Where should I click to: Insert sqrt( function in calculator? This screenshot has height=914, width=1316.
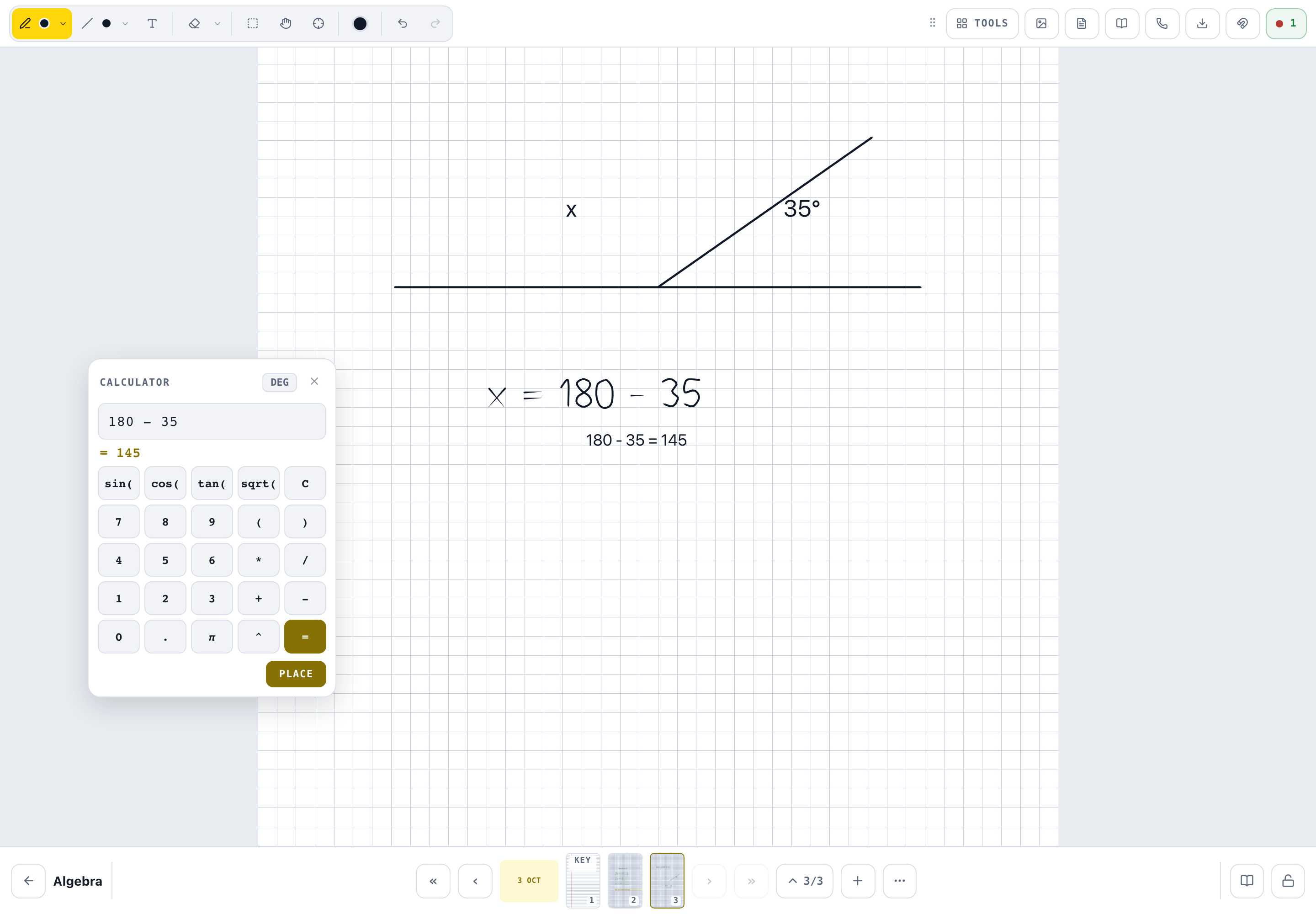pos(258,484)
